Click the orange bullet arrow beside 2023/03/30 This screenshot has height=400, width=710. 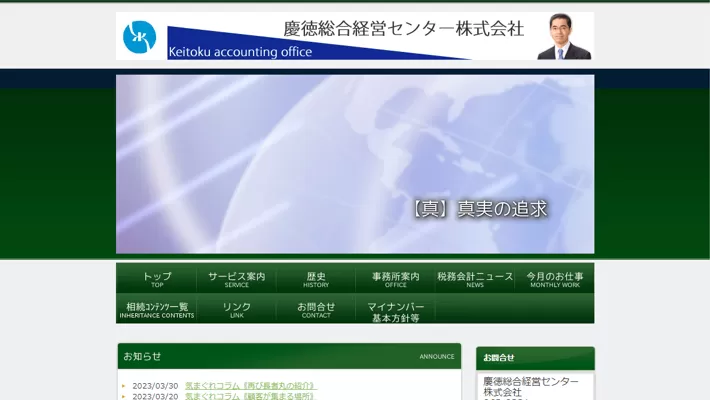click(x=124, y=385)
